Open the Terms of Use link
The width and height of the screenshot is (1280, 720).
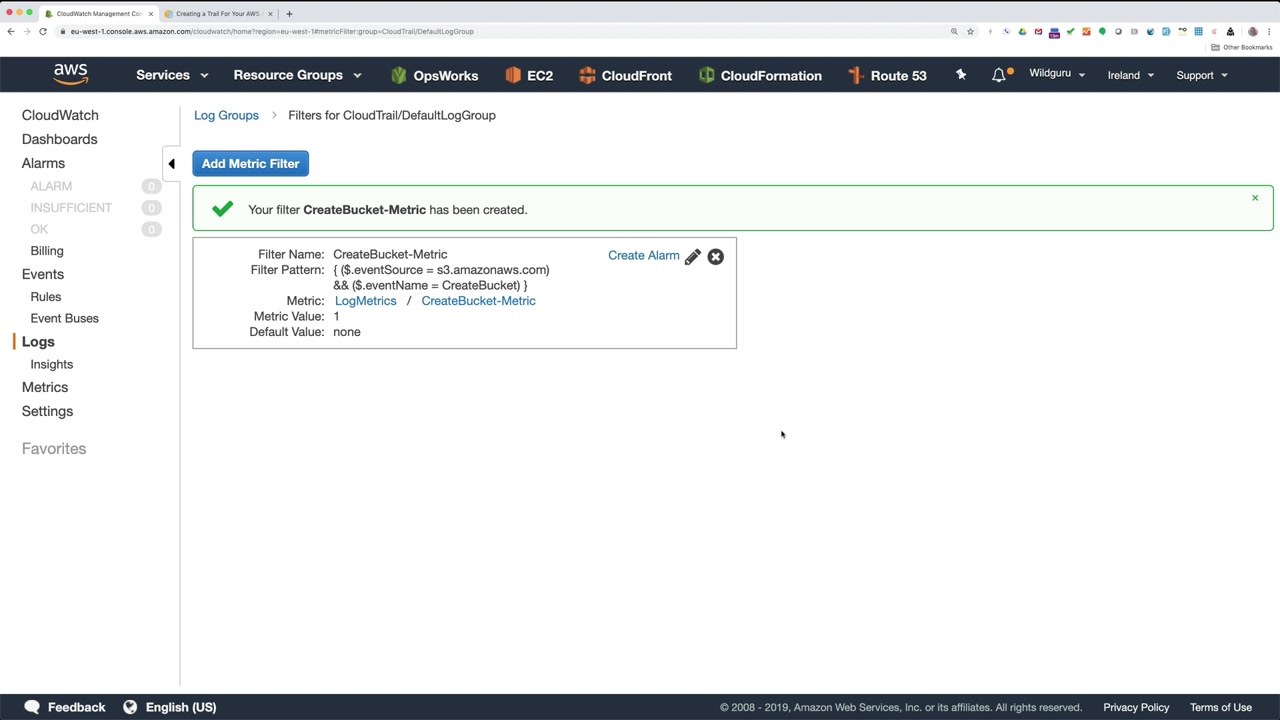[x=1221, y=707]
